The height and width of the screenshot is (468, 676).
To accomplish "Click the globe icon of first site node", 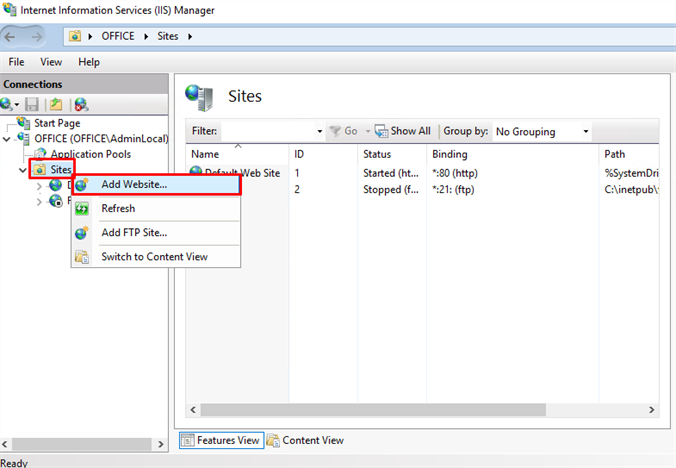I will 56,185.
